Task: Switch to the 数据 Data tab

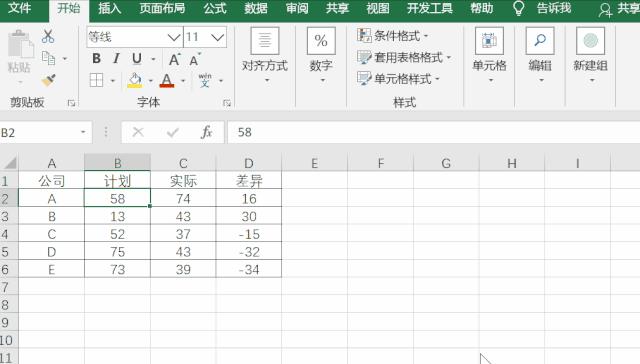Action: 256,8
